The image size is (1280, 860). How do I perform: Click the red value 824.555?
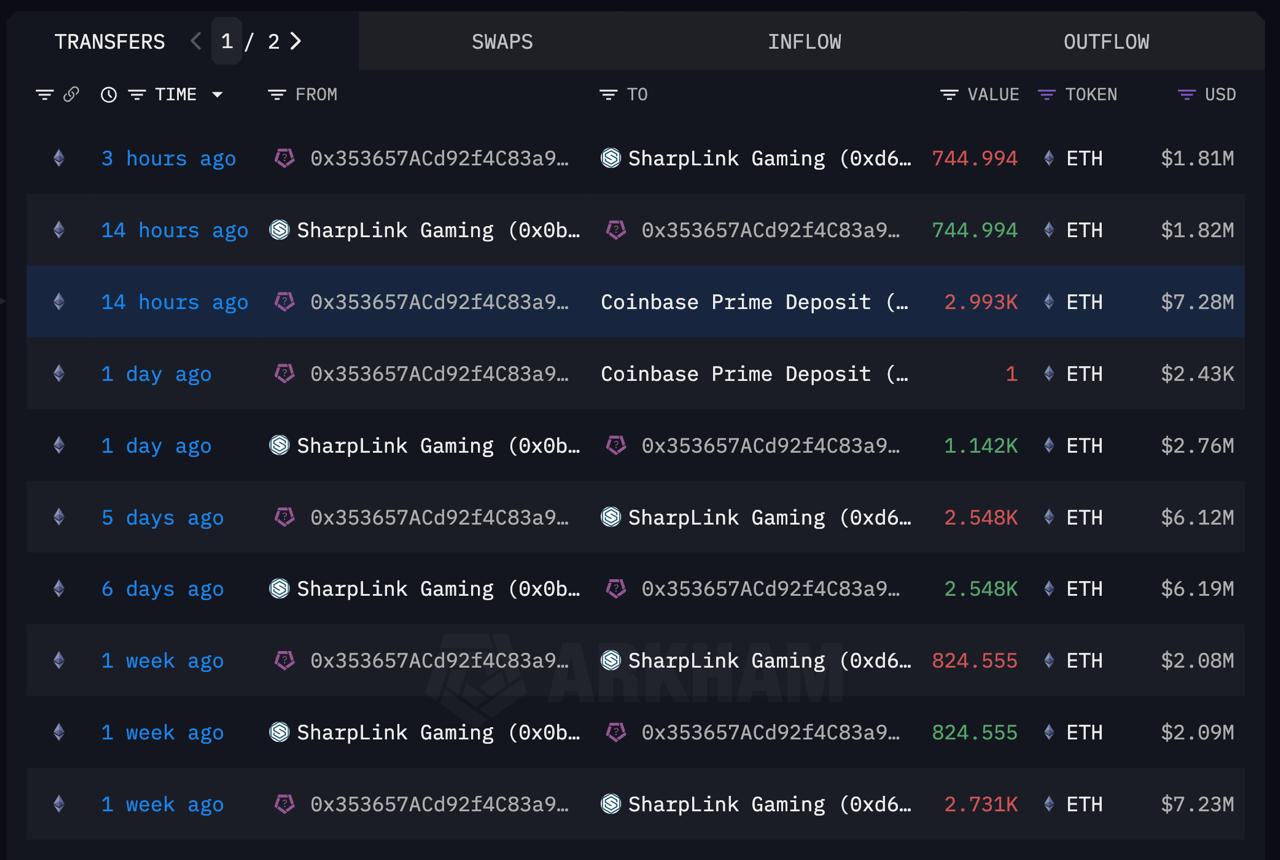click(975, 661)
